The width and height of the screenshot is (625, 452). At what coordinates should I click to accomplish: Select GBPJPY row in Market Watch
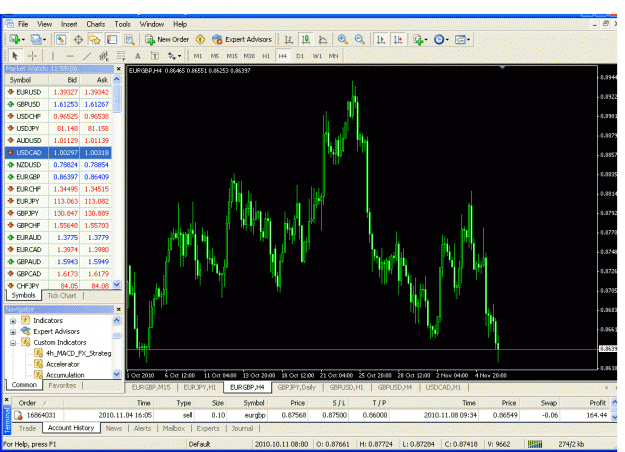[58, 213]
